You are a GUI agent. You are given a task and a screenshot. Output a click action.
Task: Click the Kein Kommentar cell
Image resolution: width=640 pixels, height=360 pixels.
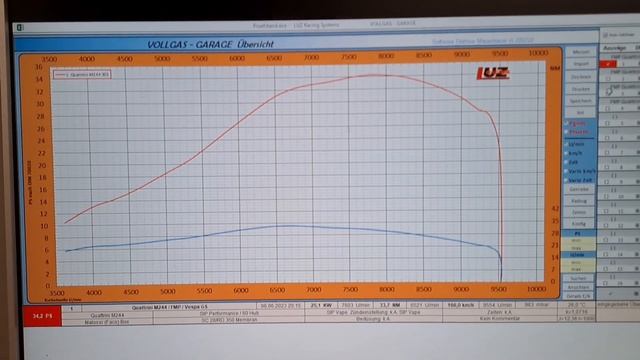[500, 318]
